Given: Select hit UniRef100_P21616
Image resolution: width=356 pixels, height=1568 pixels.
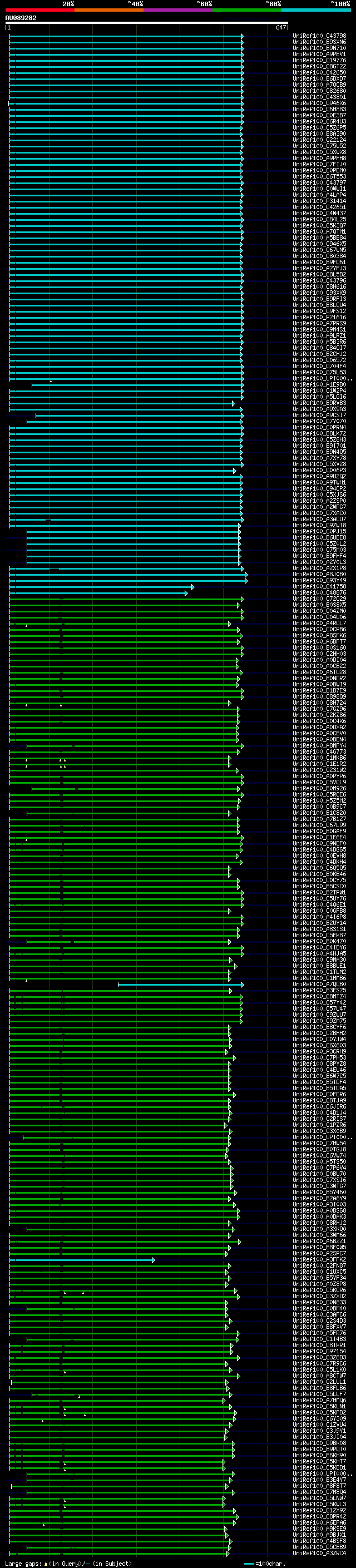Looking at the screenshot, I should [x=319, y=317].
